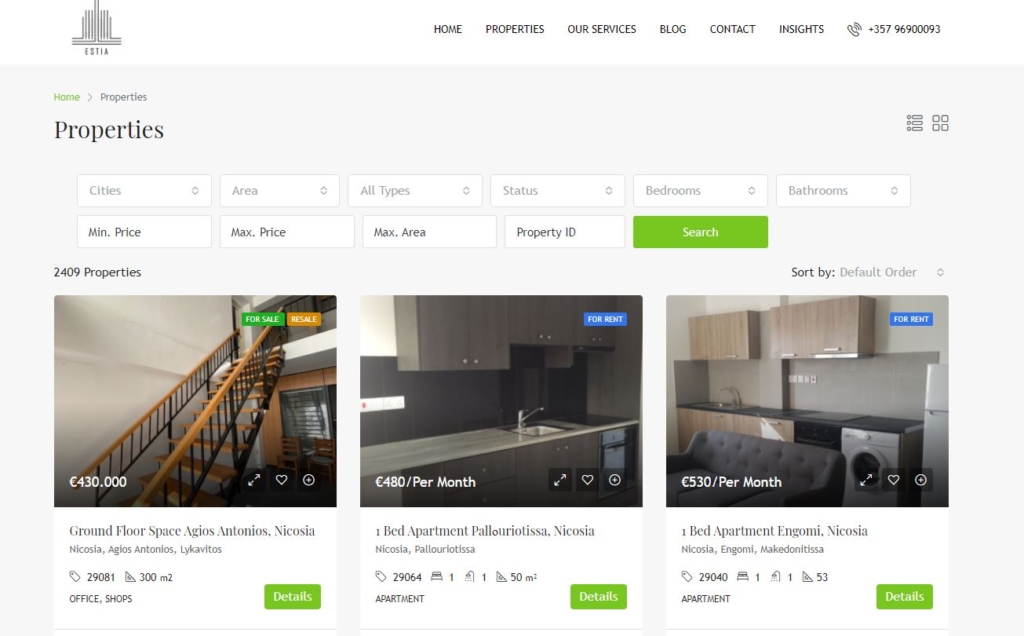Open the Area dropdown filter

click(x=280, y=191)
